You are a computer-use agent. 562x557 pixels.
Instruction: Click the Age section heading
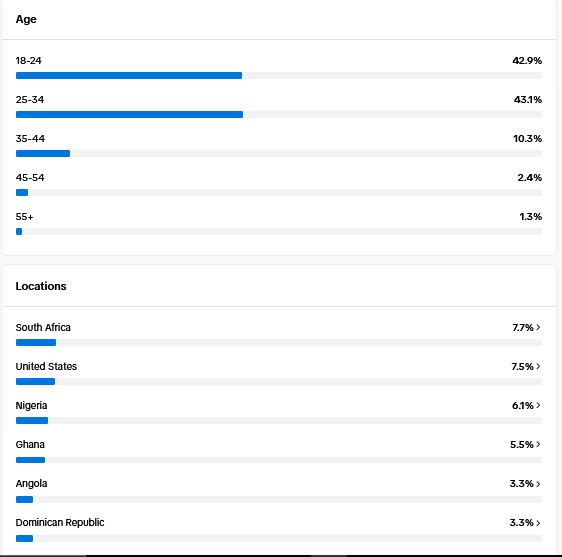click(x=26, y=19)
